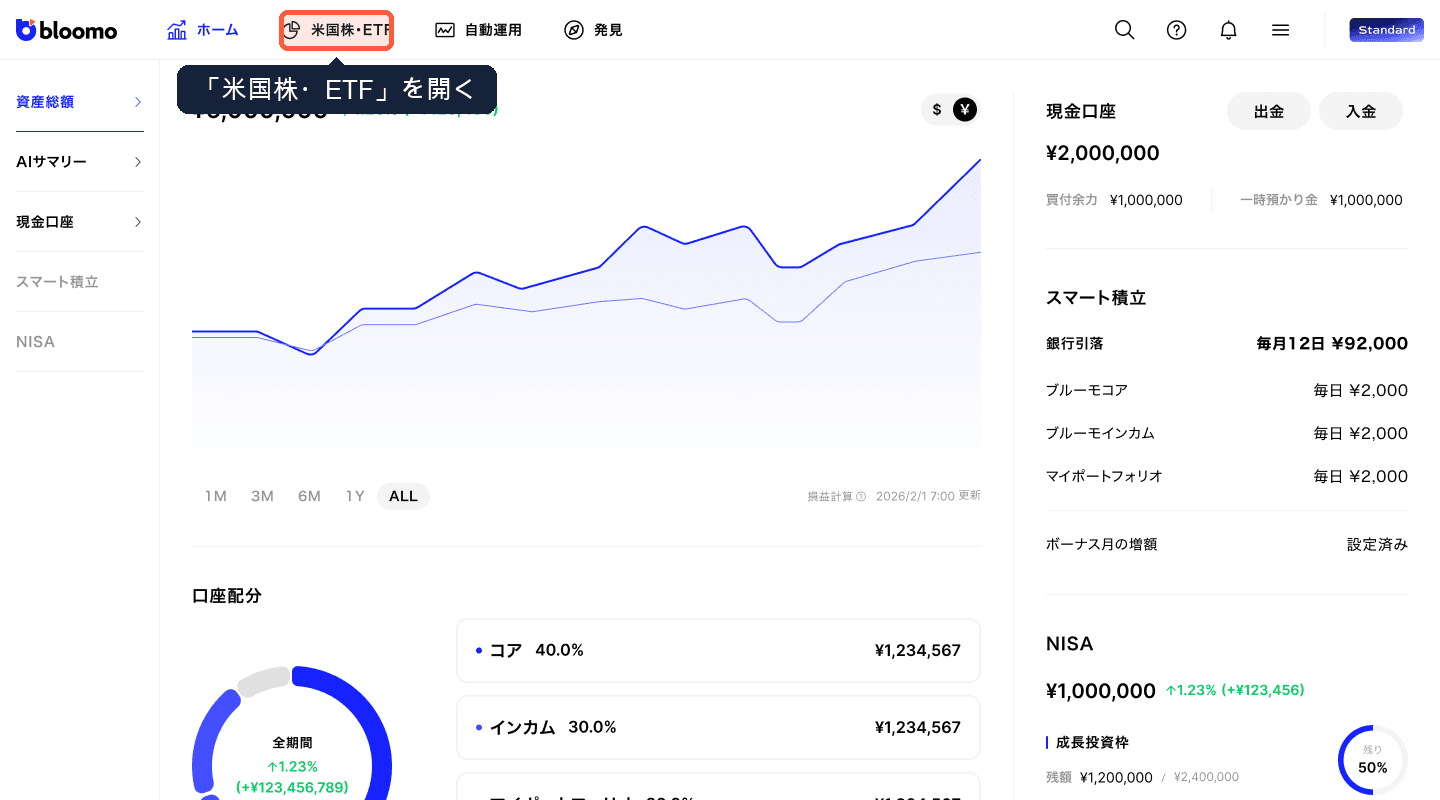Screen dimensions: 1440x800
Task: Open the 発見 tab
Action: pyautogui.click(x=593, y=30)
